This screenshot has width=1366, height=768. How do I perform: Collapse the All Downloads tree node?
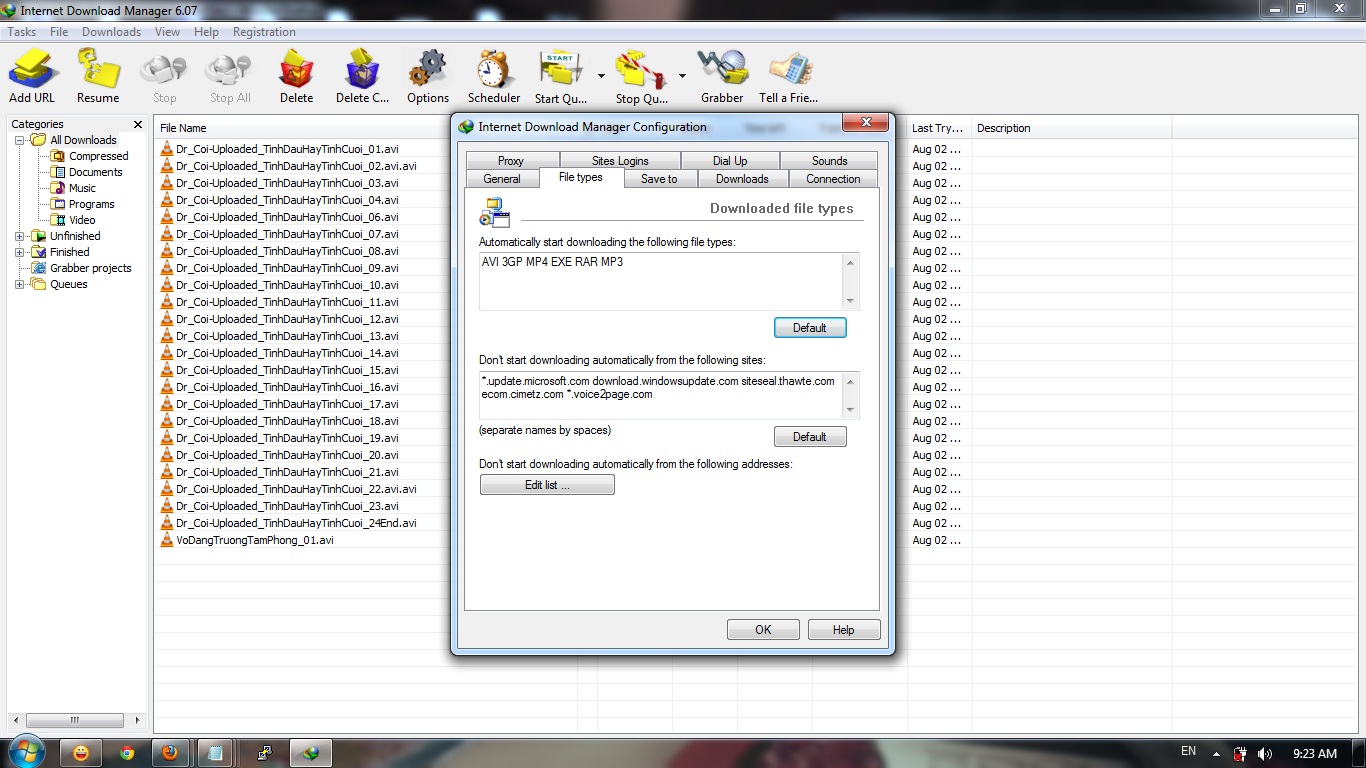[19, 140]
